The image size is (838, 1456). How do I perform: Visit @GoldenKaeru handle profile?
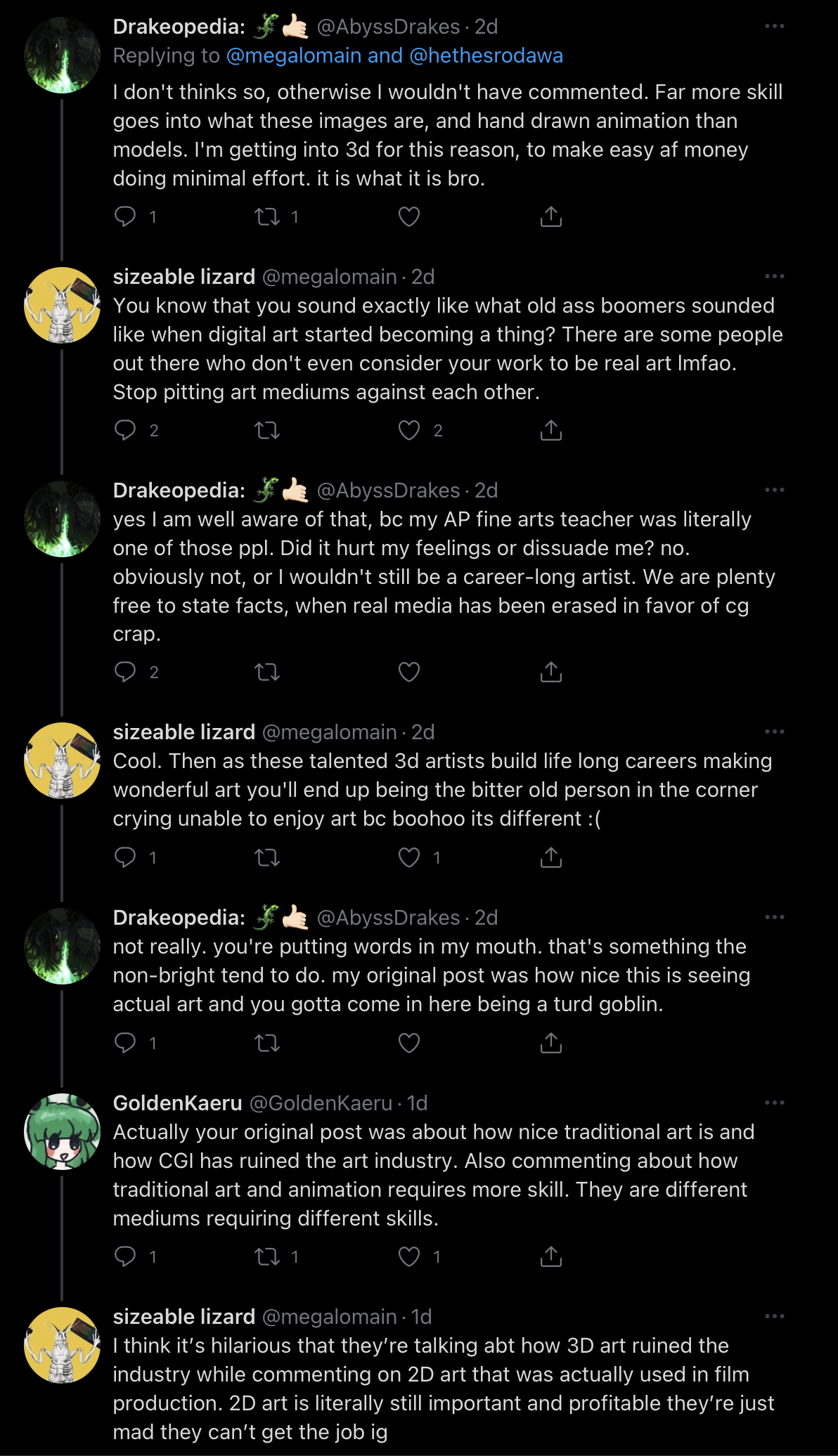(321, 1103)
